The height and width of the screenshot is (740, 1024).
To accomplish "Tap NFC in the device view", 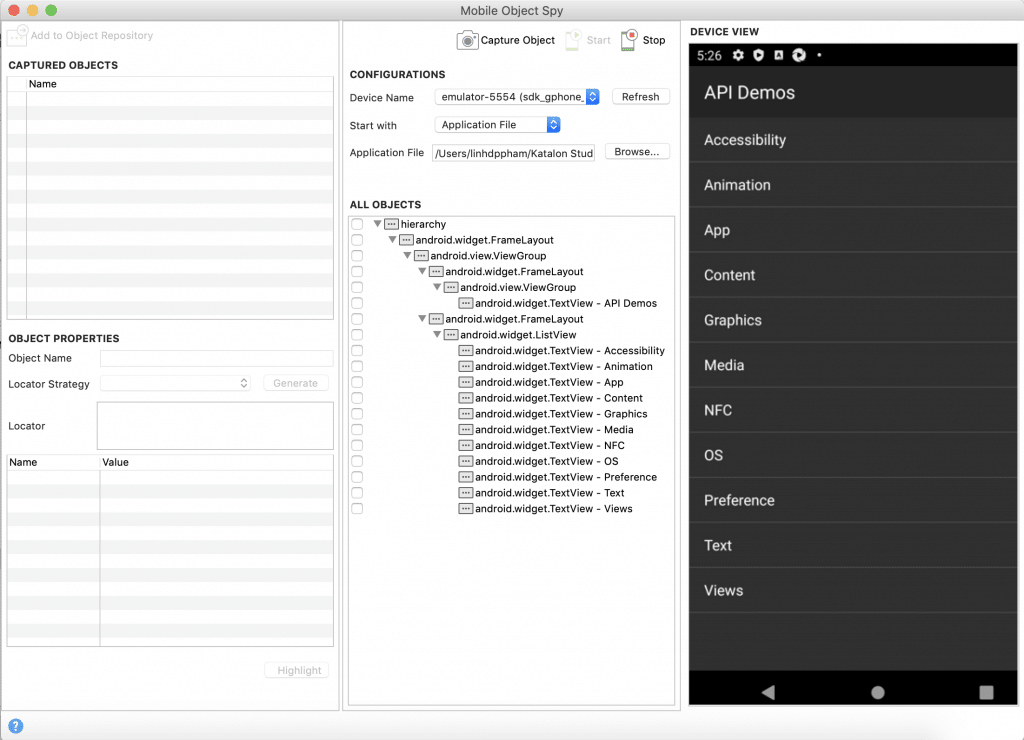I will [x=853, y=410].
